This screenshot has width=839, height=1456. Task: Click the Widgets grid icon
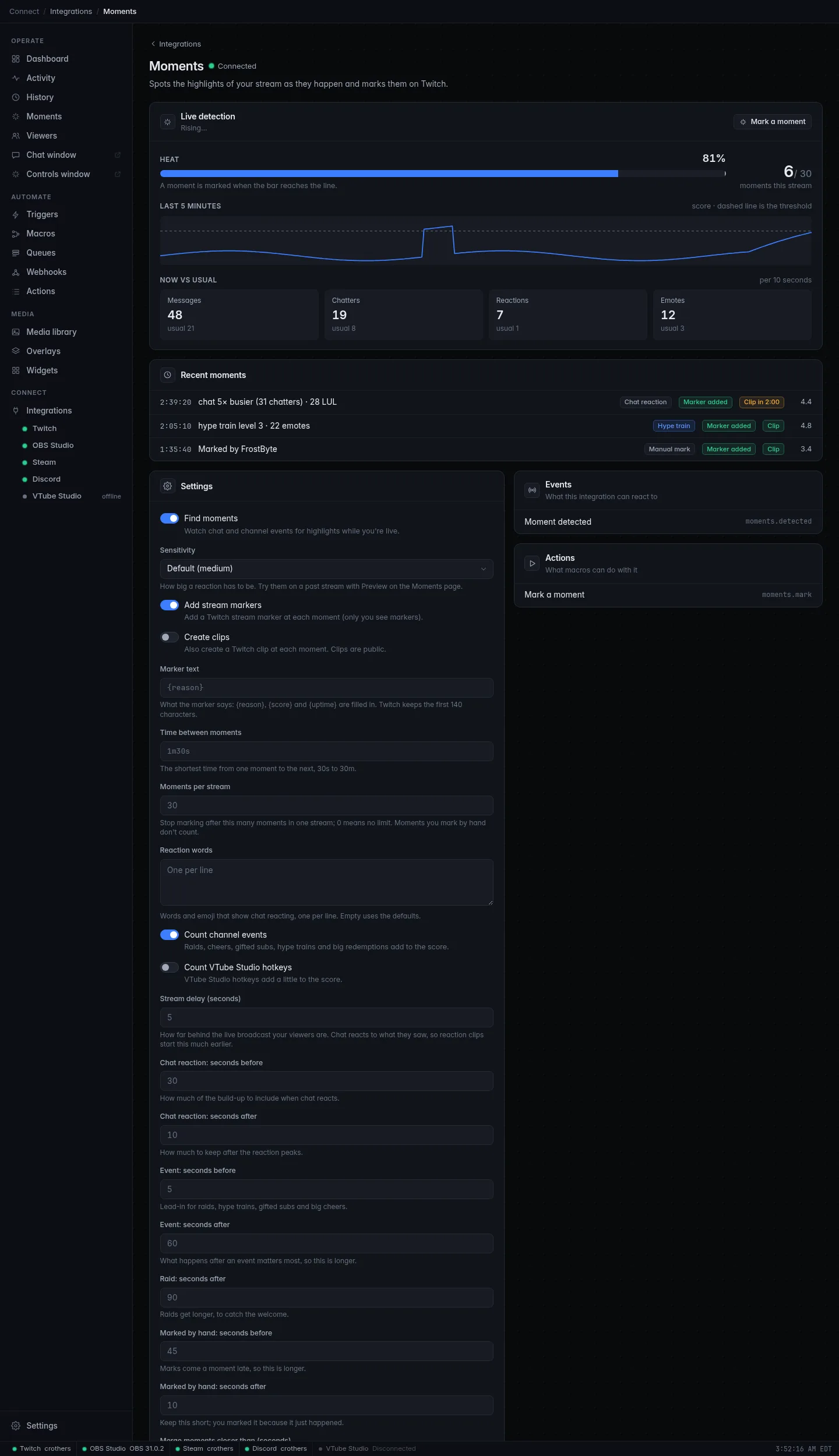[16, 370]
